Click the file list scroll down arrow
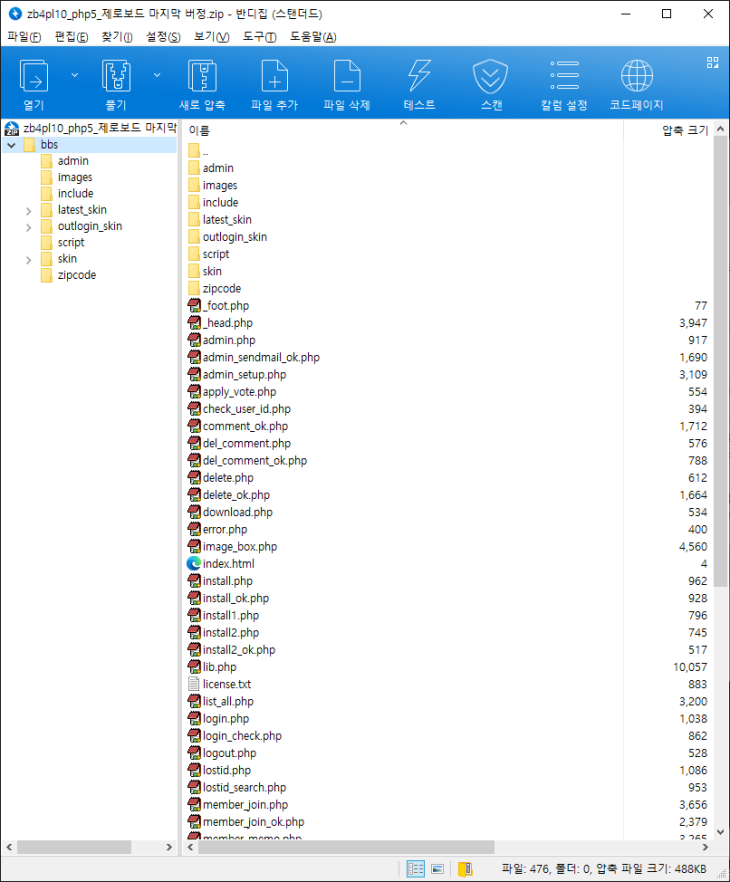Screen dimensions: 730x882 click(720, 832)
